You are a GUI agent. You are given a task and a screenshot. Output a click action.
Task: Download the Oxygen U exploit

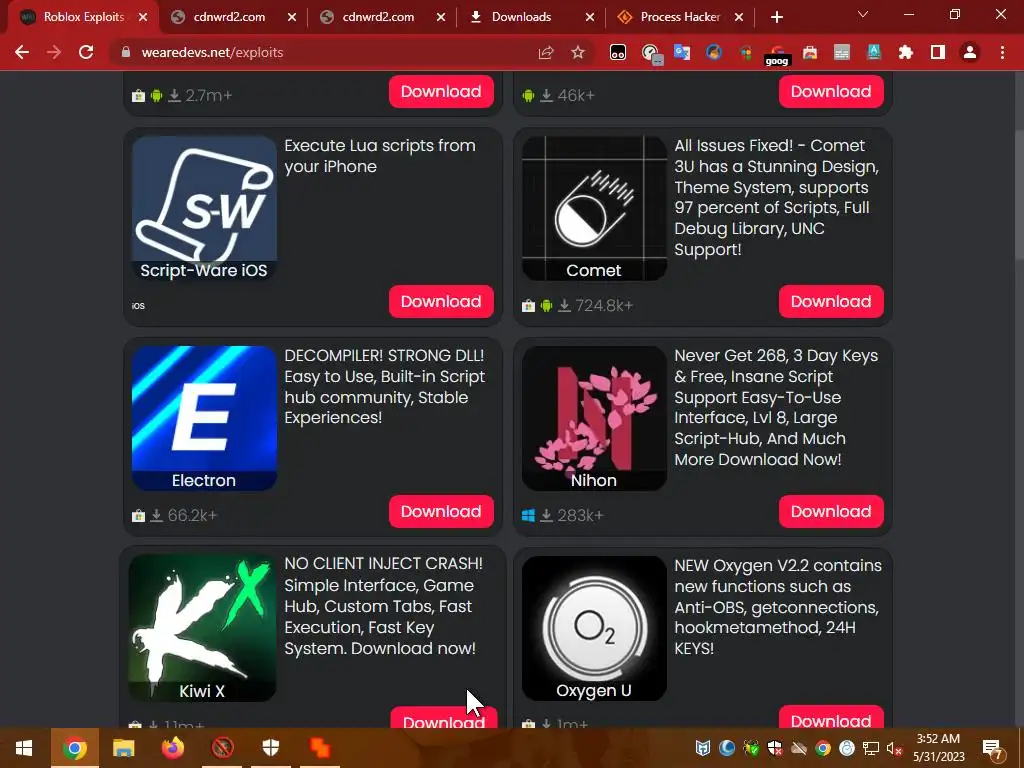(831, 717)
